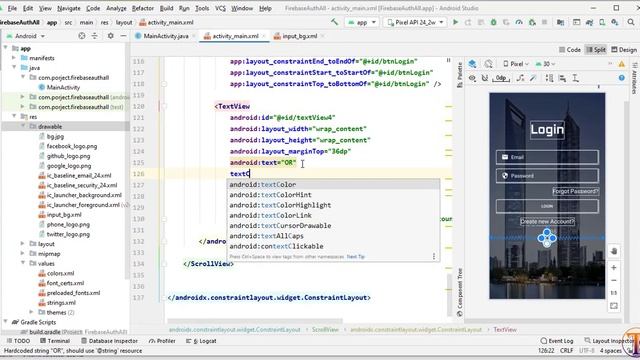Screen dimensions: 640x360
Task: Switch editor to Split view
Action: point(596,49)
